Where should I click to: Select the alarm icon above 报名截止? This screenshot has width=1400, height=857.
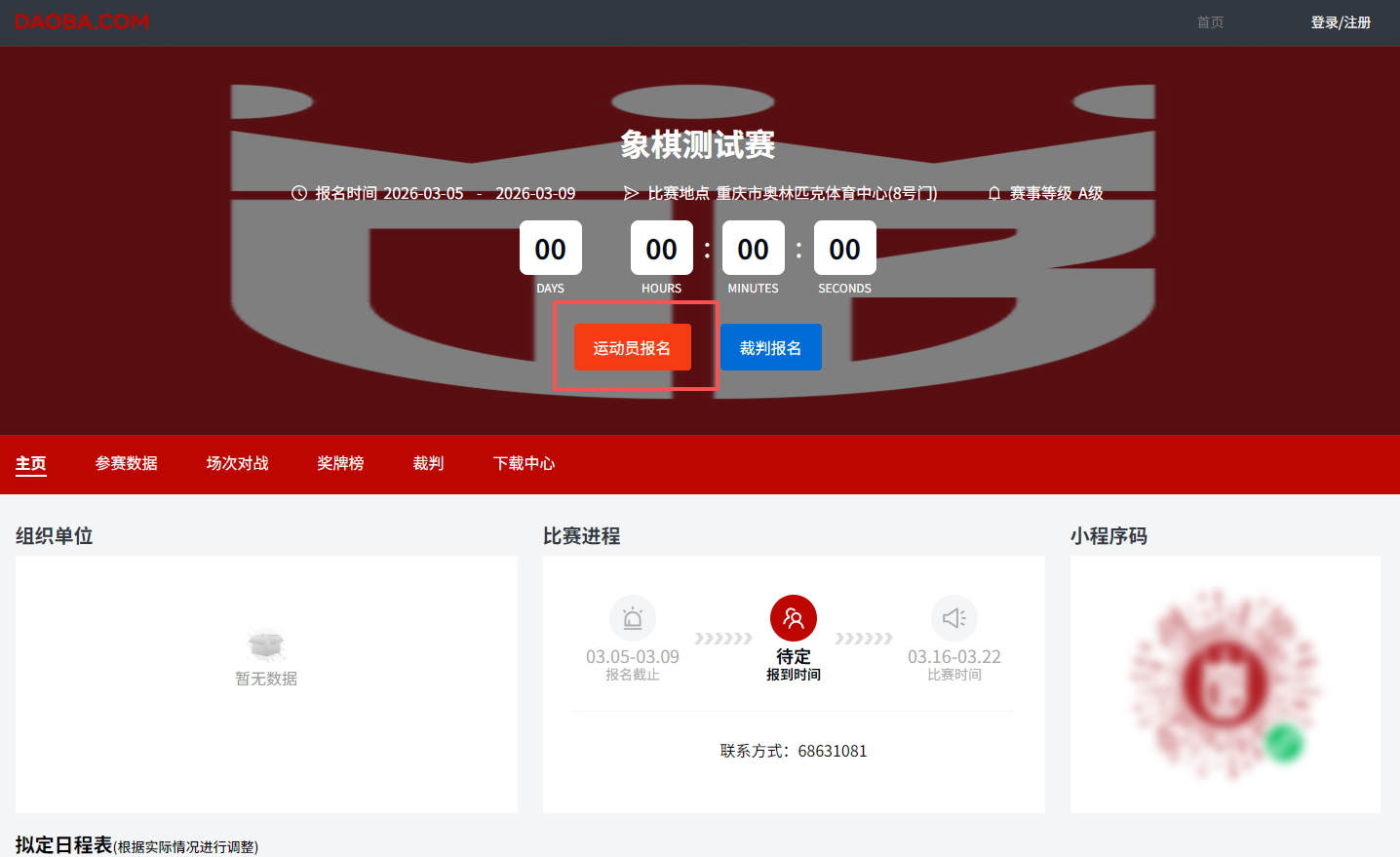632,617
